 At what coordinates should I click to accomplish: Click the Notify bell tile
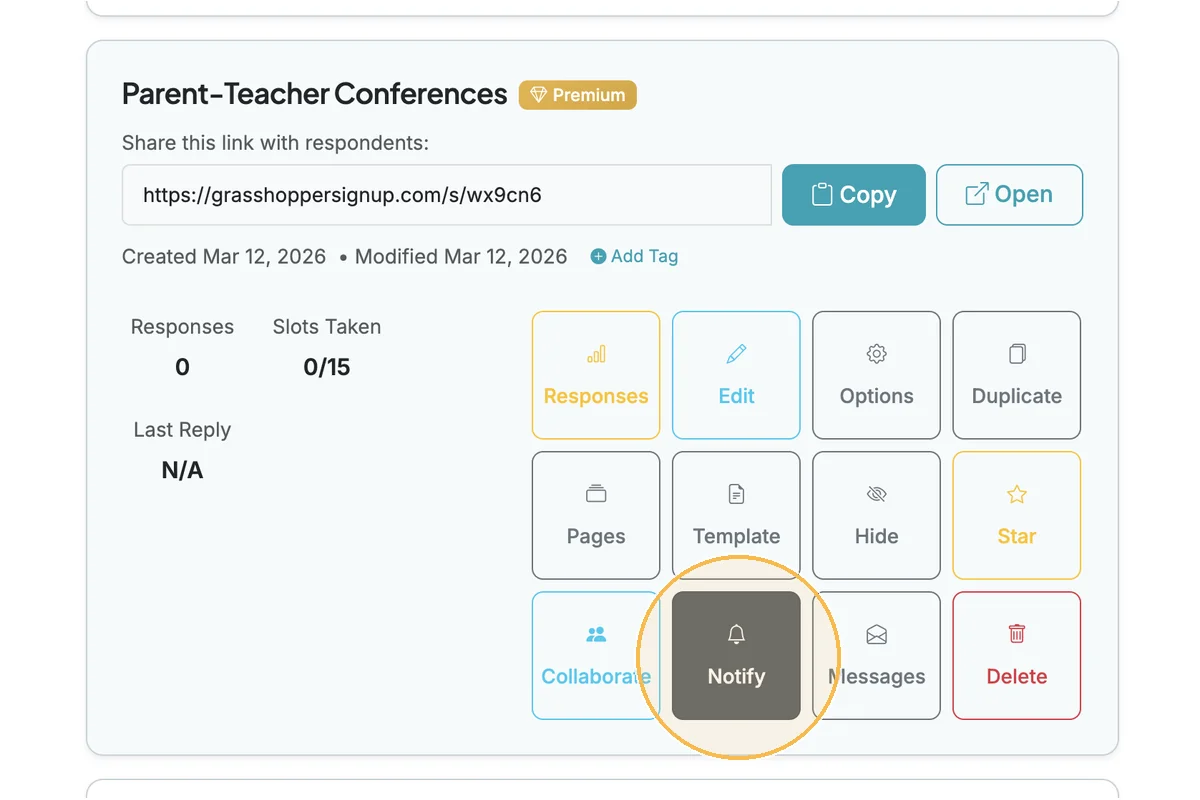pos(736,655)
